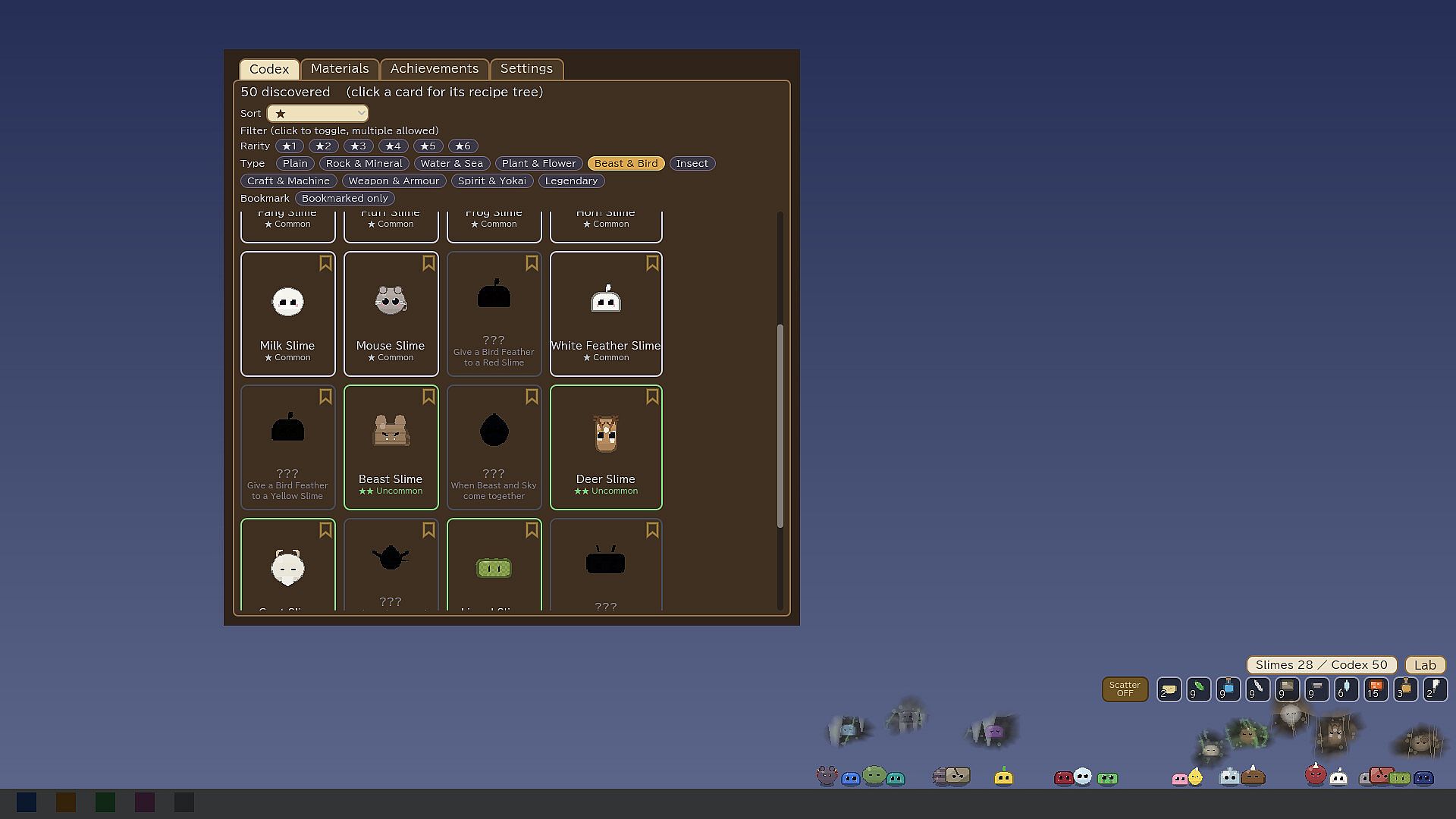Disable the Beast & Bird type filter

(626, 164)
